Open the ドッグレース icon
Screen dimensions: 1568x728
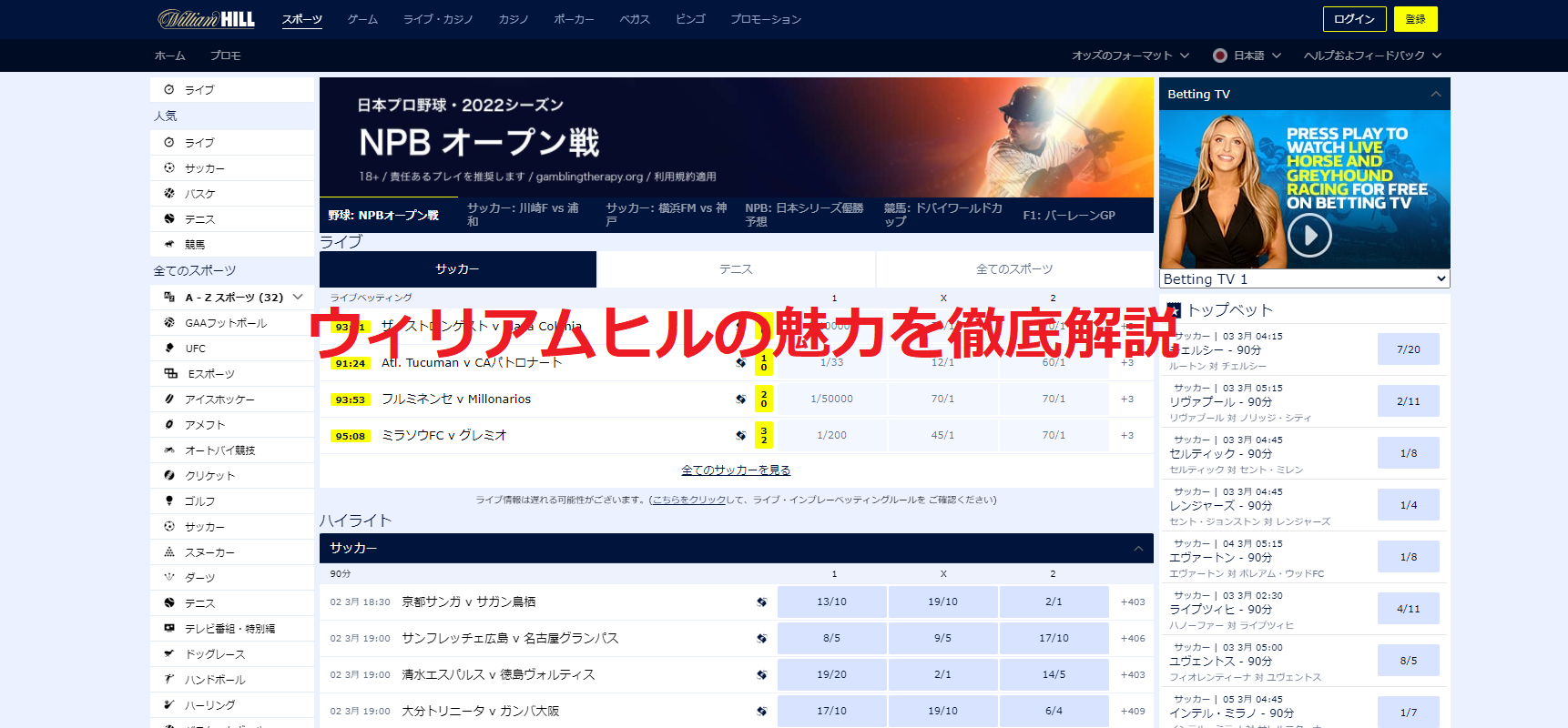pos(168,653)
